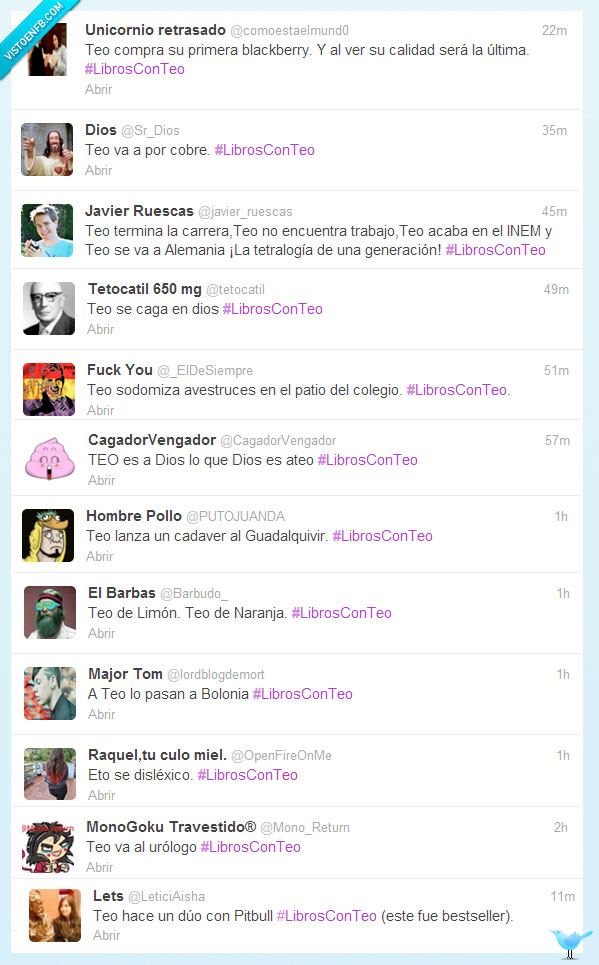Click the 22m timestamp on first tweet
The height and width of the screenshot is (965, 599).
coord(554,30)
